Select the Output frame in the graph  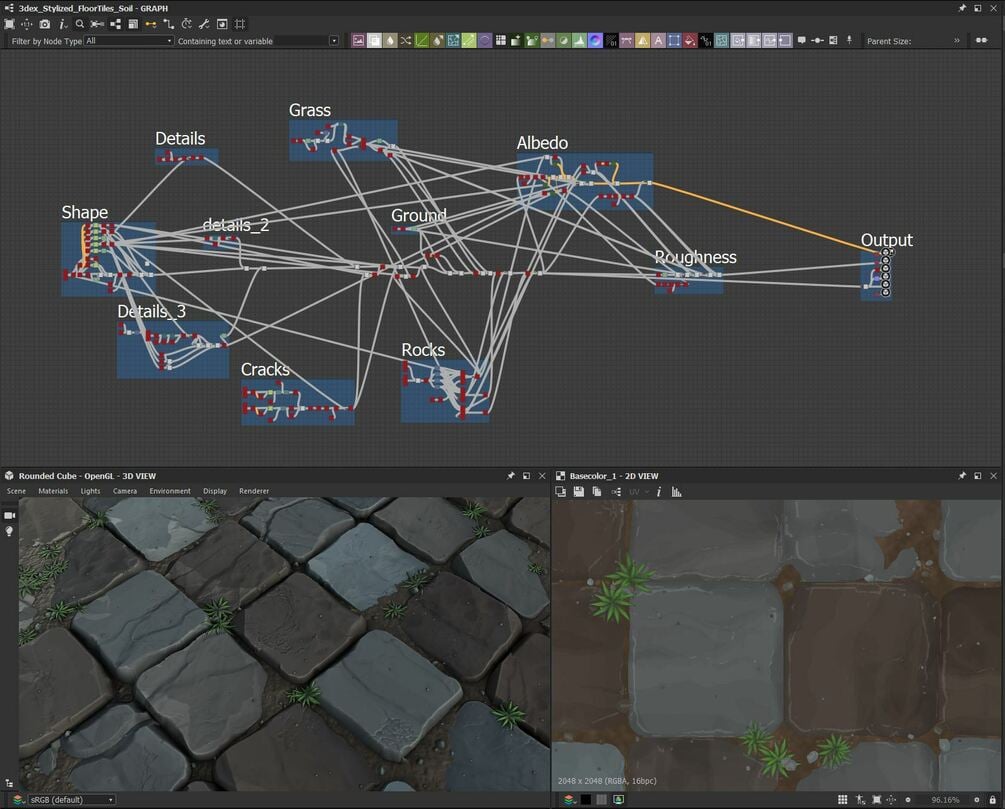tap(876, 276)
